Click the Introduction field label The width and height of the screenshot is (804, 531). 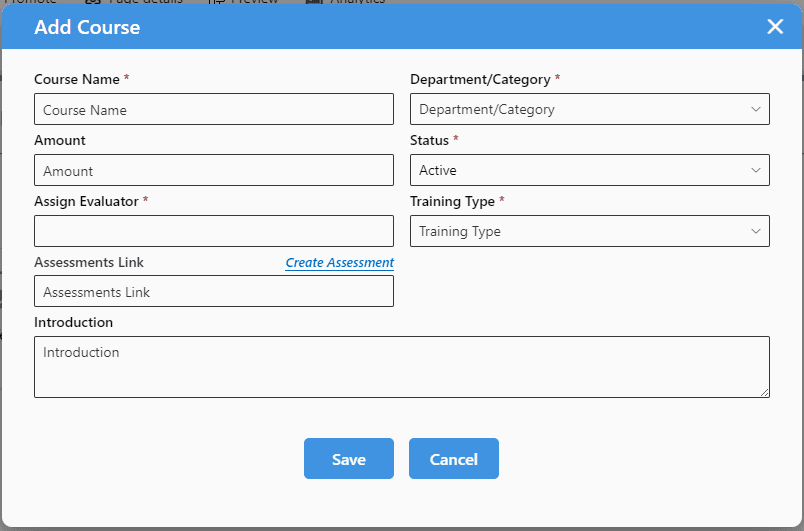(x=73, y=323)
